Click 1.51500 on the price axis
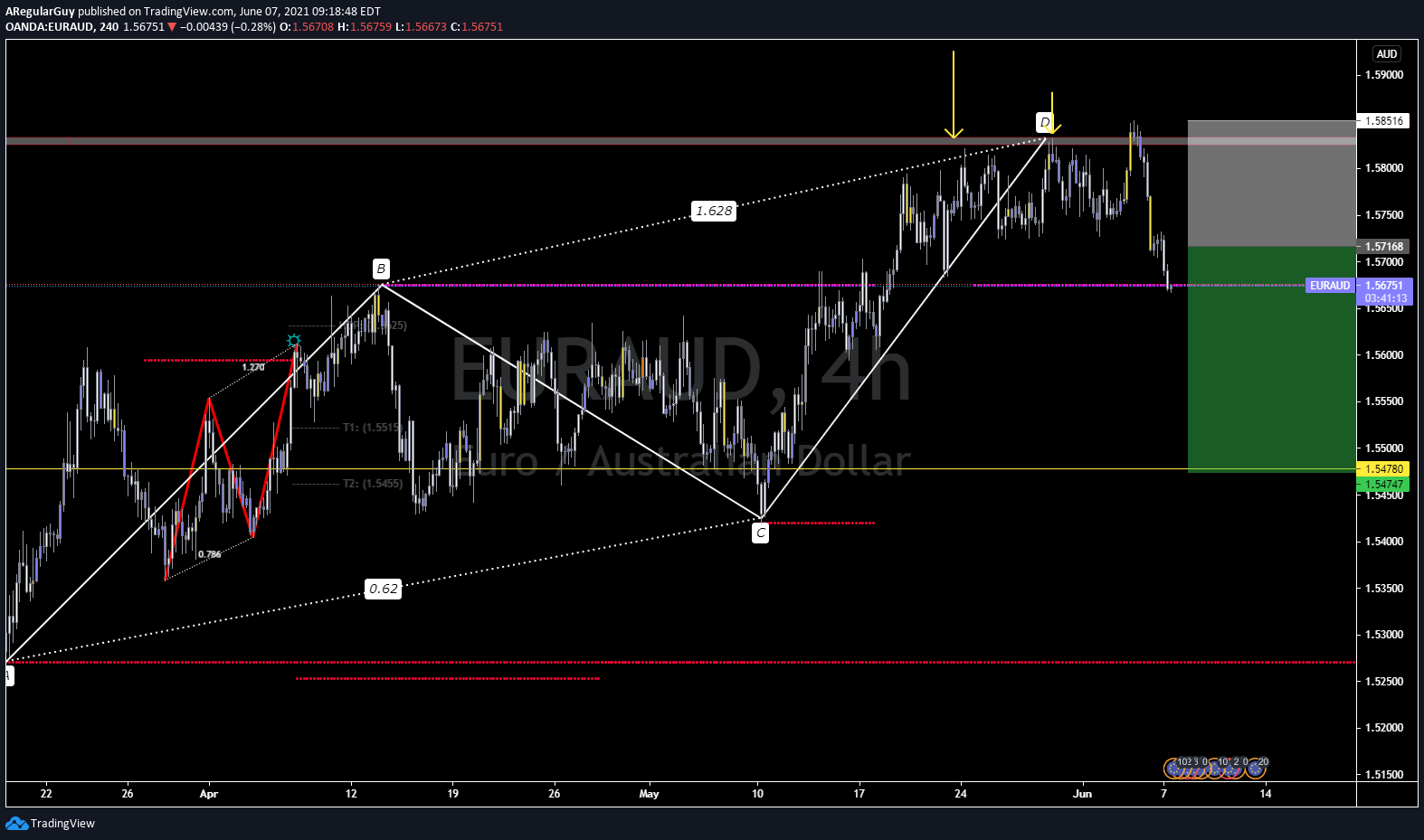1424x840 pixels. click(x=1384, y=775)
